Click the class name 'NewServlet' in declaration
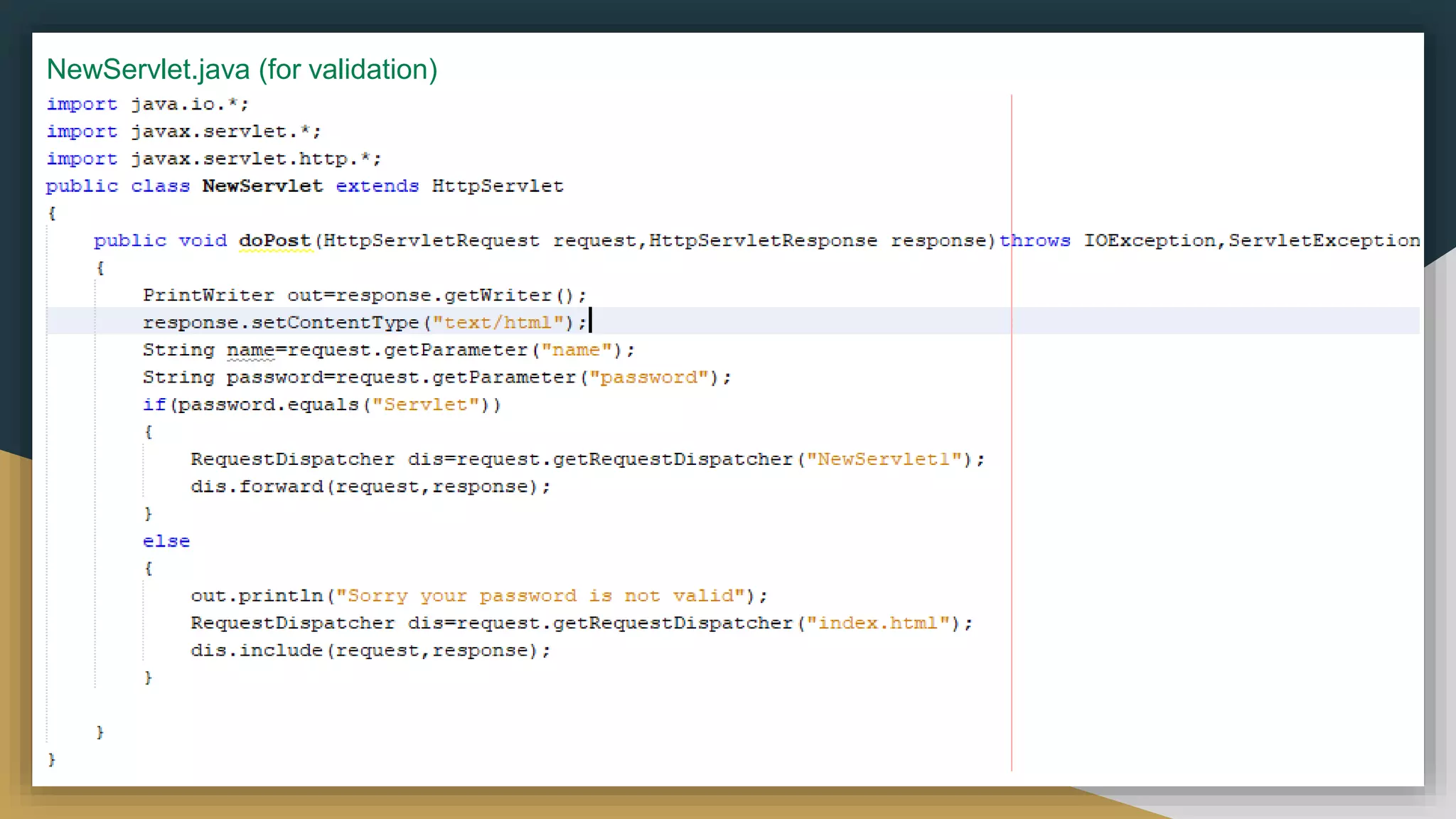 [262, 186]
